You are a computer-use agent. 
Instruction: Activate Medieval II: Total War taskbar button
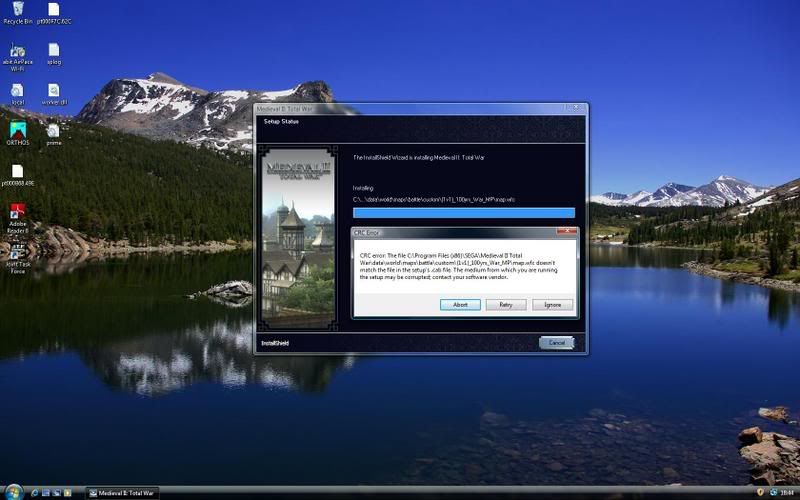122,493
